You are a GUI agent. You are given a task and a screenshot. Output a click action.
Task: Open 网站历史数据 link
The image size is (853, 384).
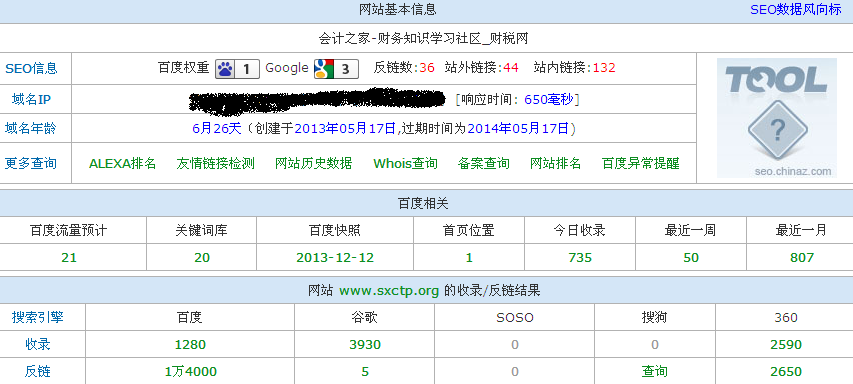click(313, 163)
